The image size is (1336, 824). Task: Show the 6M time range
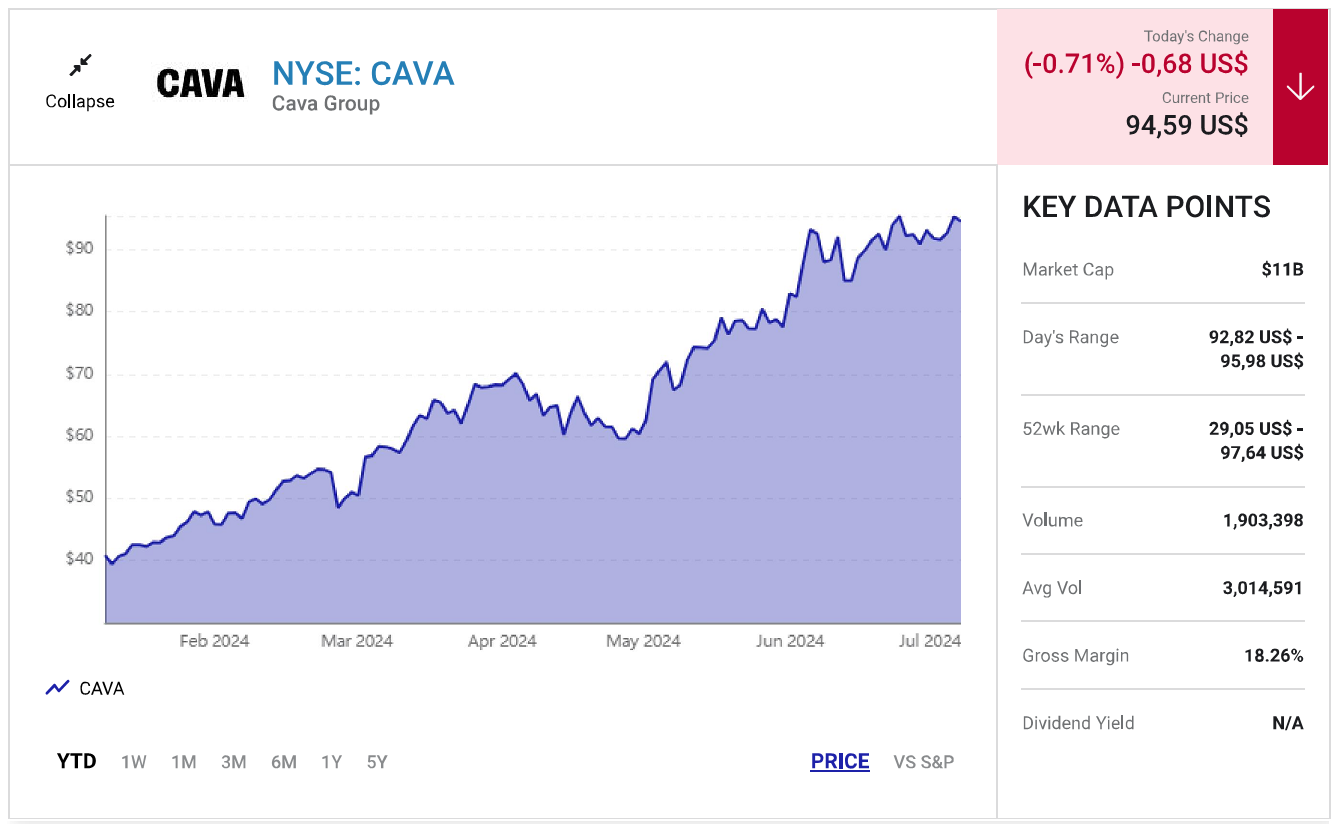283,762
